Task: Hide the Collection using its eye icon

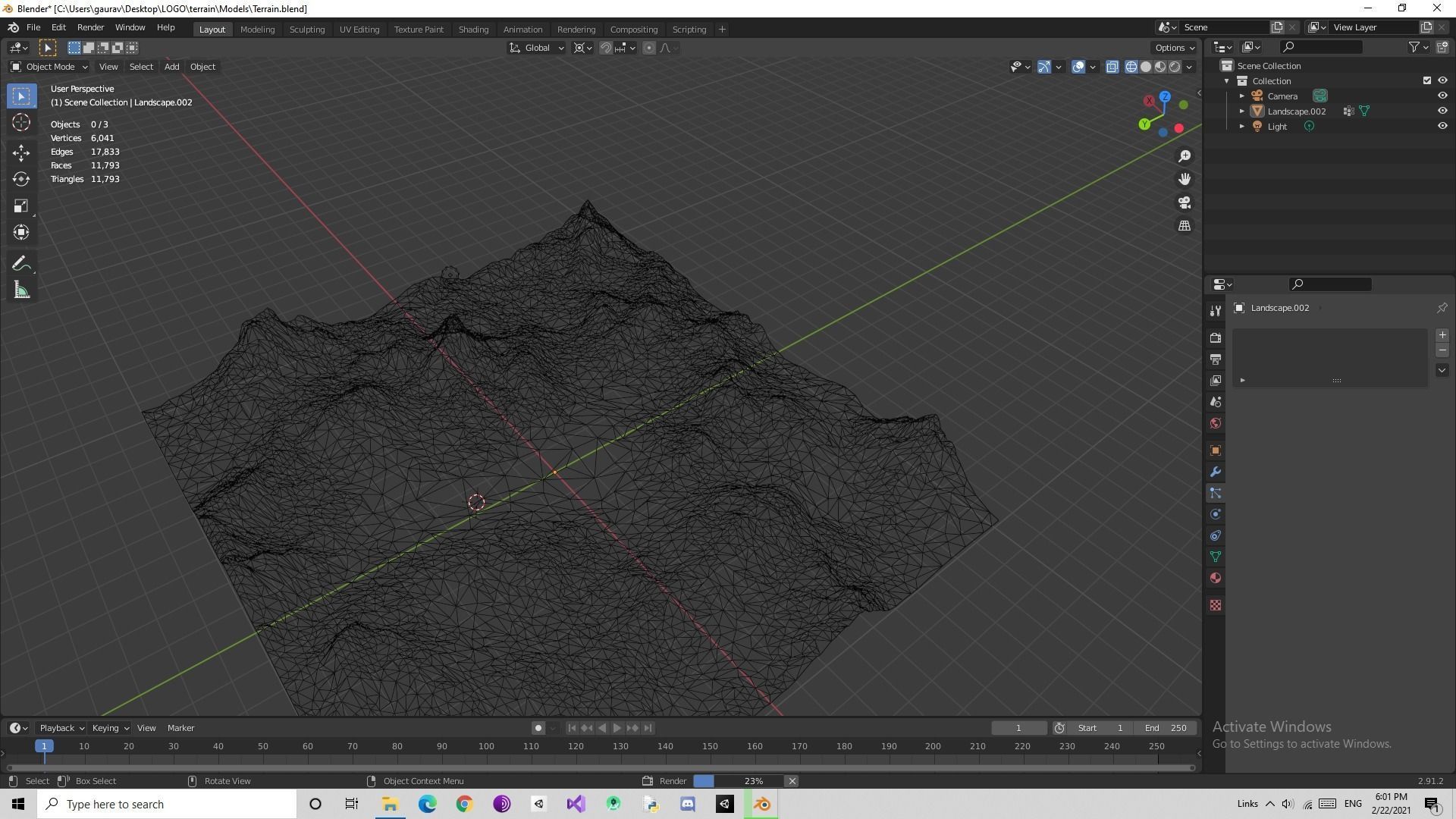Action: [x=1442, y=80]
